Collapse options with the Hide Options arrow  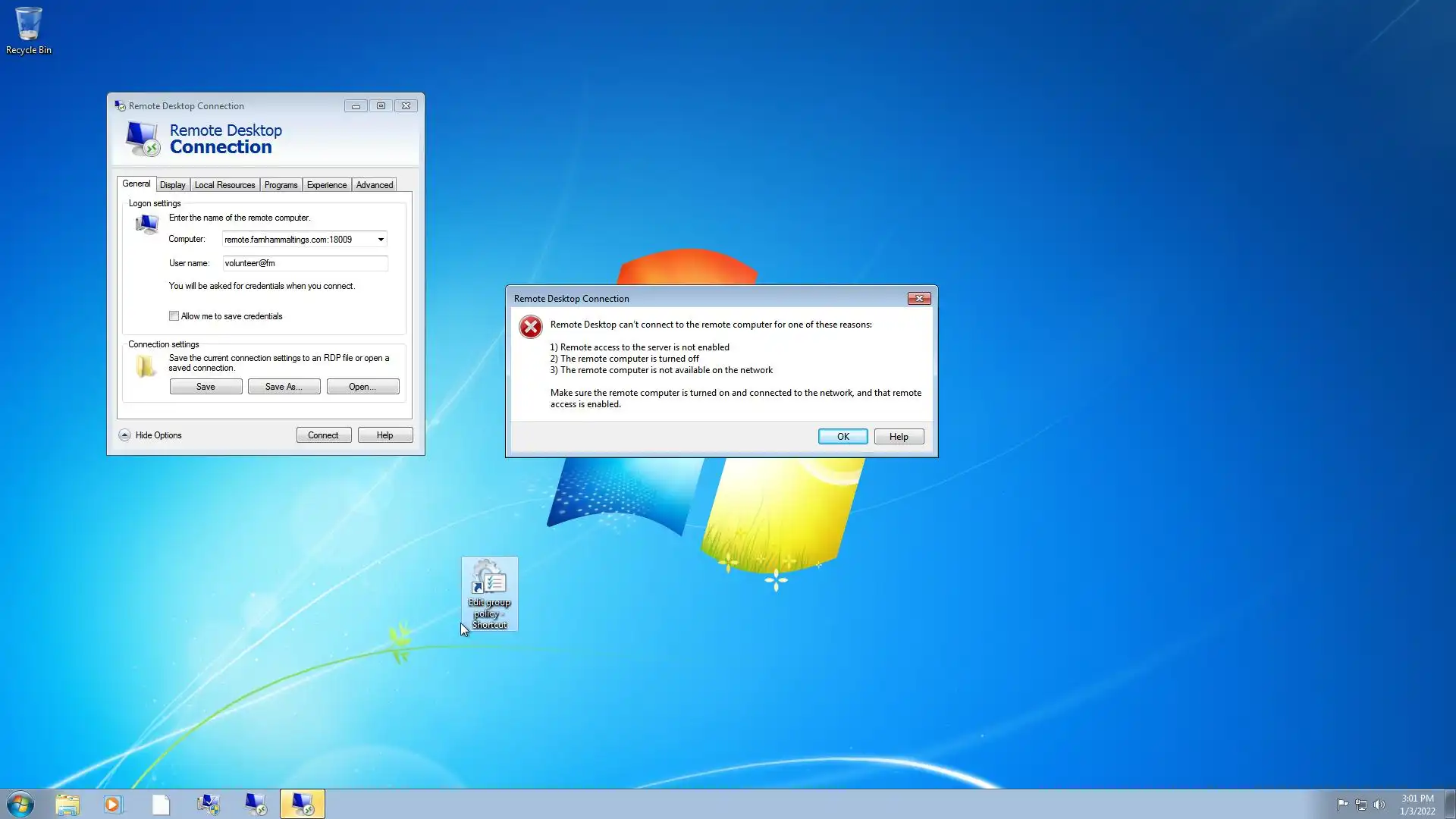point(124,435)
